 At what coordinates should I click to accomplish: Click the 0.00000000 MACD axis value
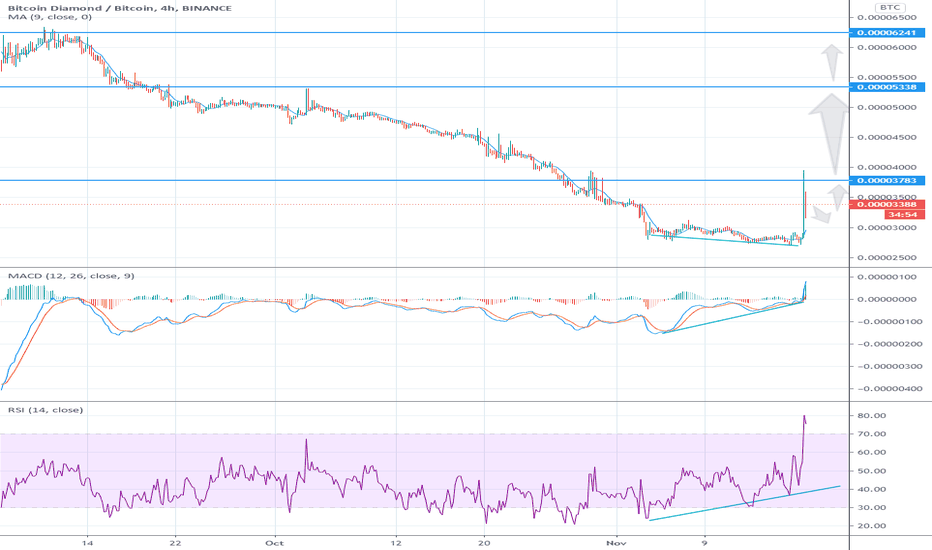point(887,300)
